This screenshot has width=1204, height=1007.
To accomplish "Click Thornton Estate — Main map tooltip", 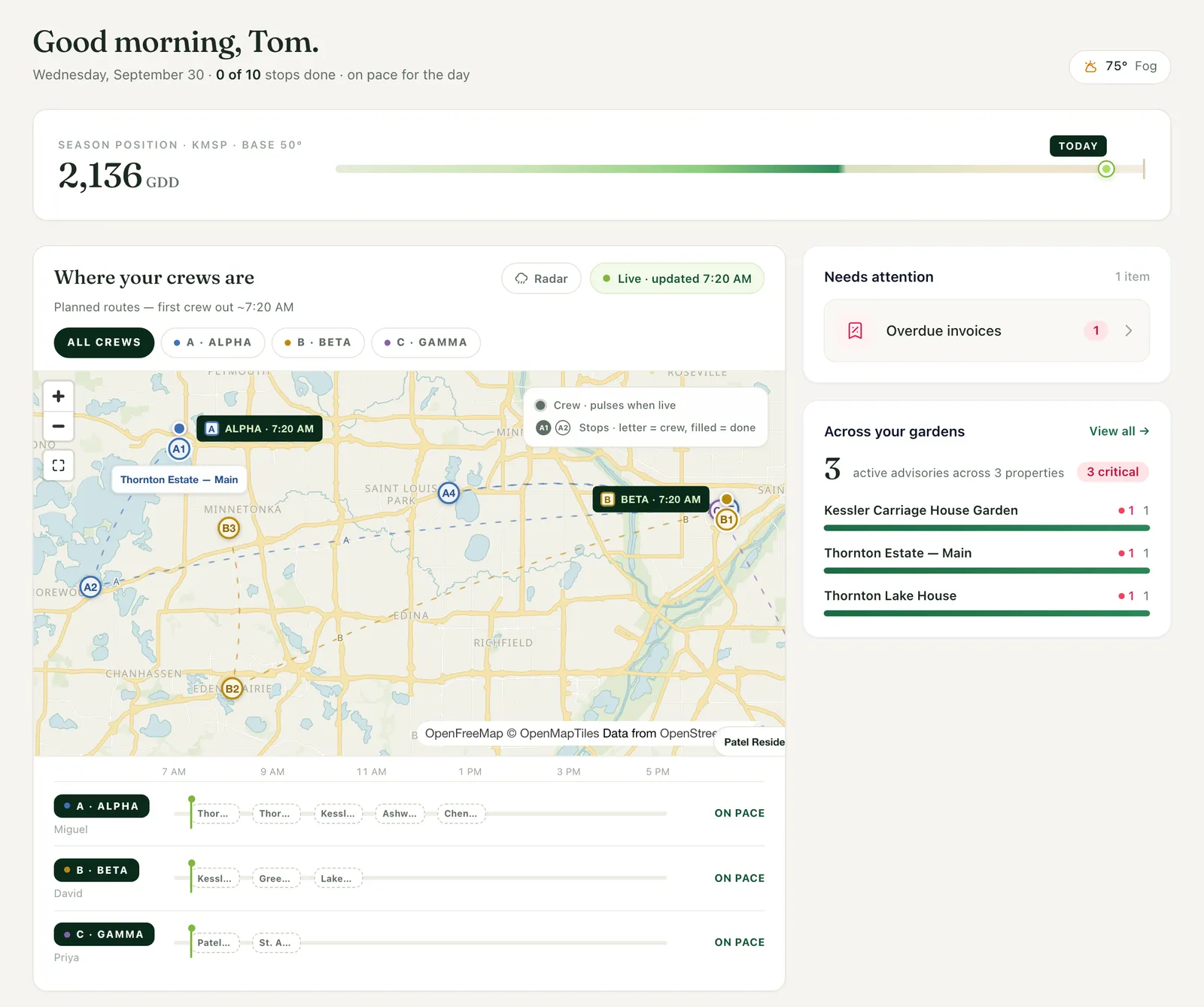I will tap(179, 479).
